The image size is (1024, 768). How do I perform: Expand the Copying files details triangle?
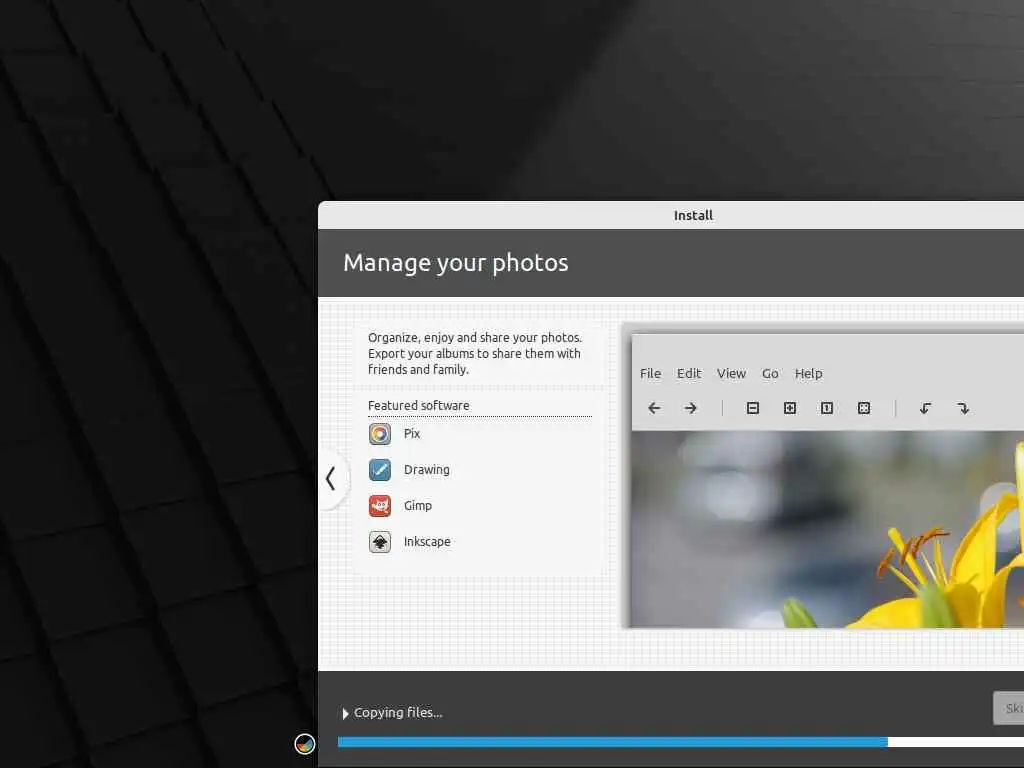[345, 714]
